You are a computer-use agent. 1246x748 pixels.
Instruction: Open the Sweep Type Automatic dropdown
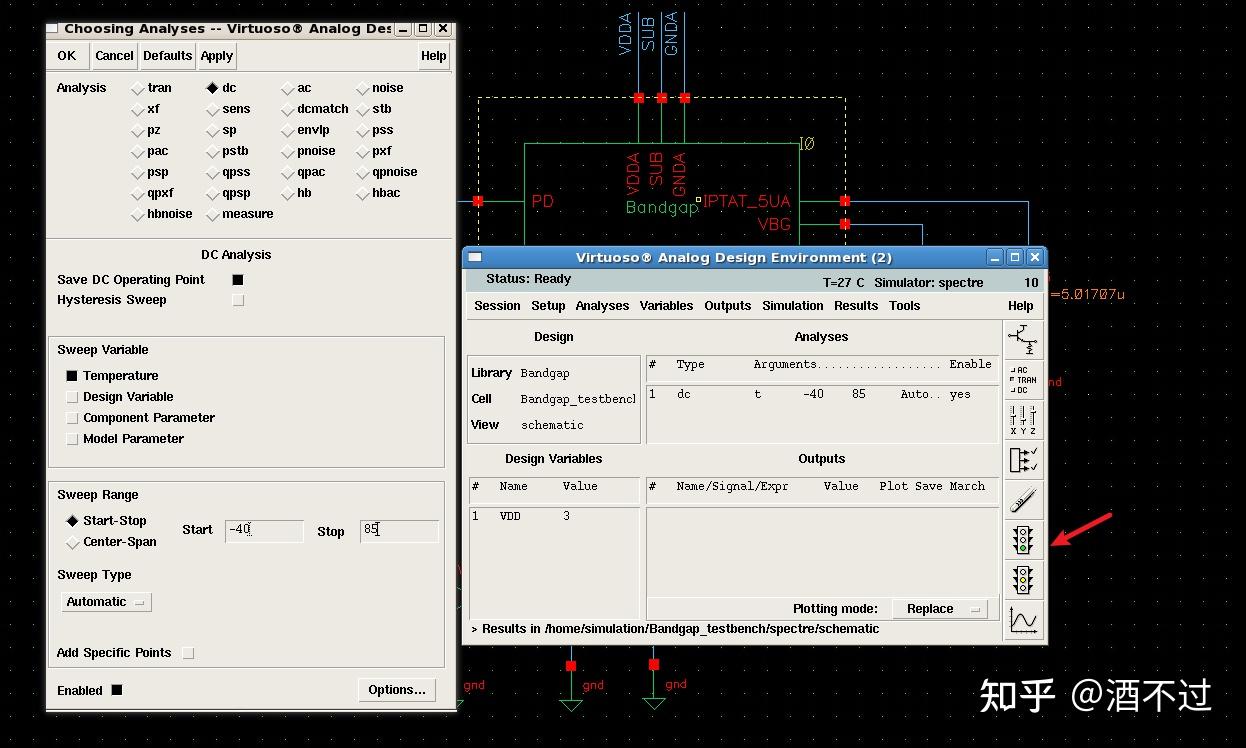coord(105,602)
